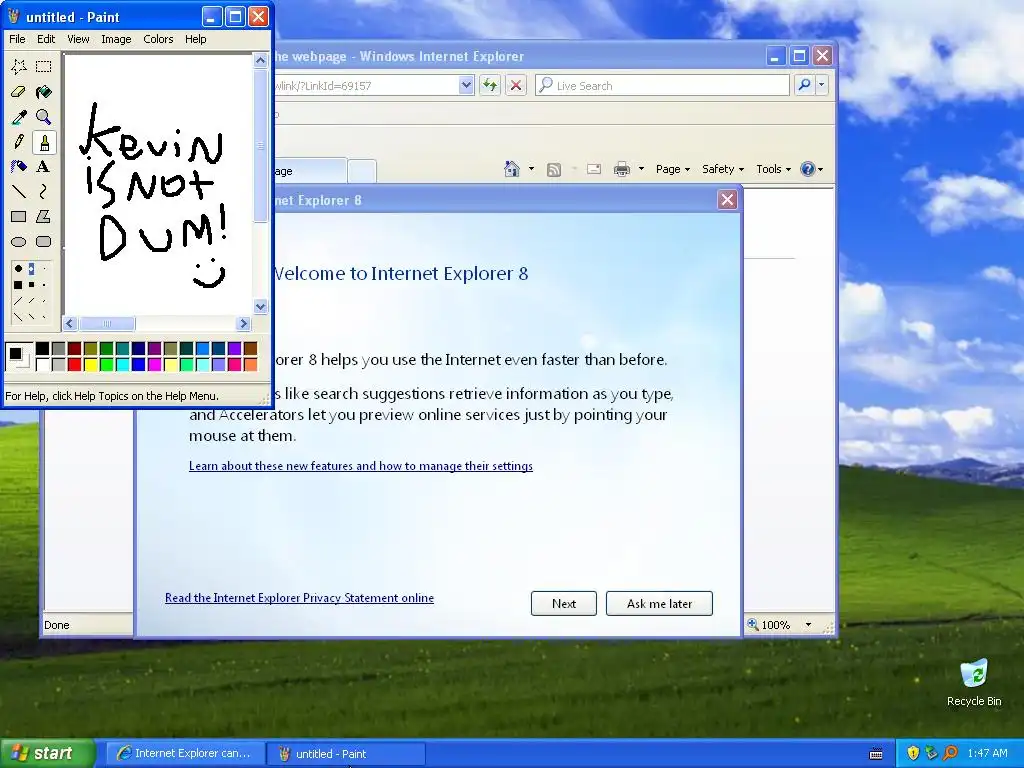Select the yellow color swatch in palette

point(90,364)
